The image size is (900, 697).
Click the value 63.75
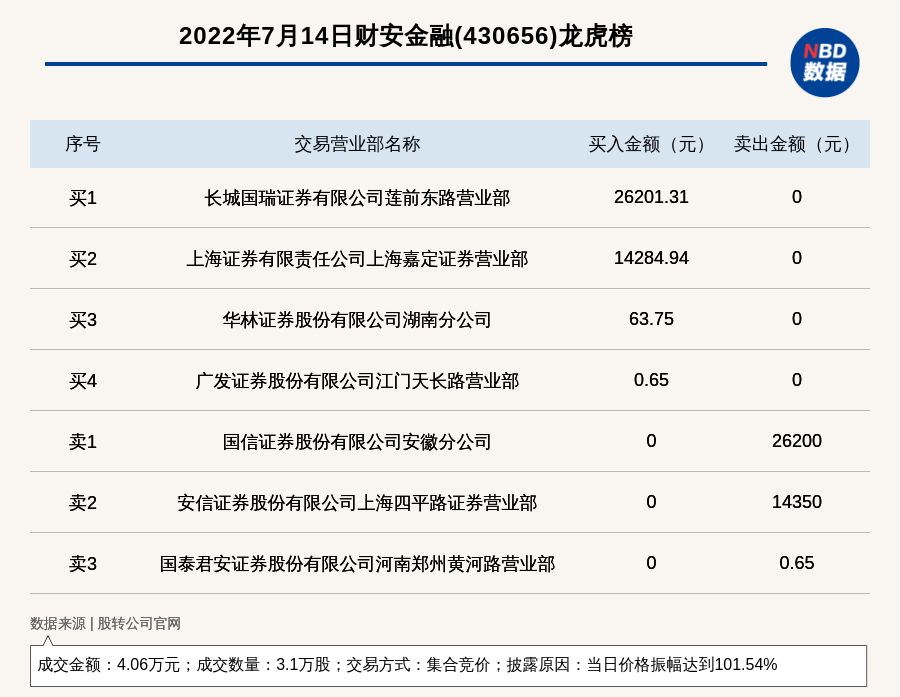click(651, 319)
